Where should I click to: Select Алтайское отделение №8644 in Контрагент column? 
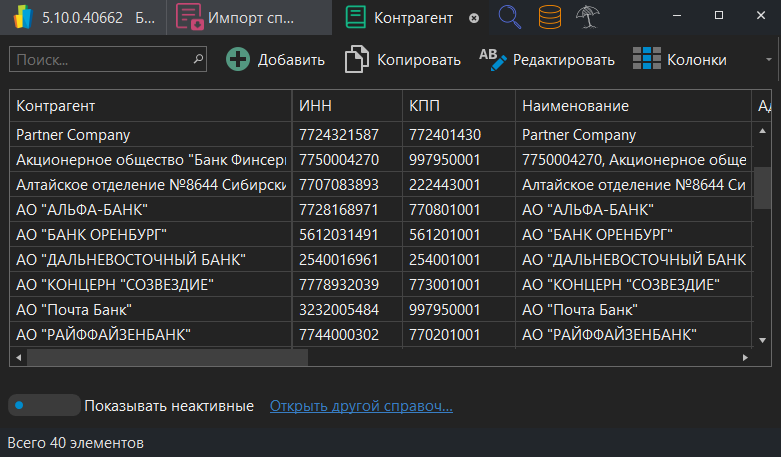click(x=150, y=185)
